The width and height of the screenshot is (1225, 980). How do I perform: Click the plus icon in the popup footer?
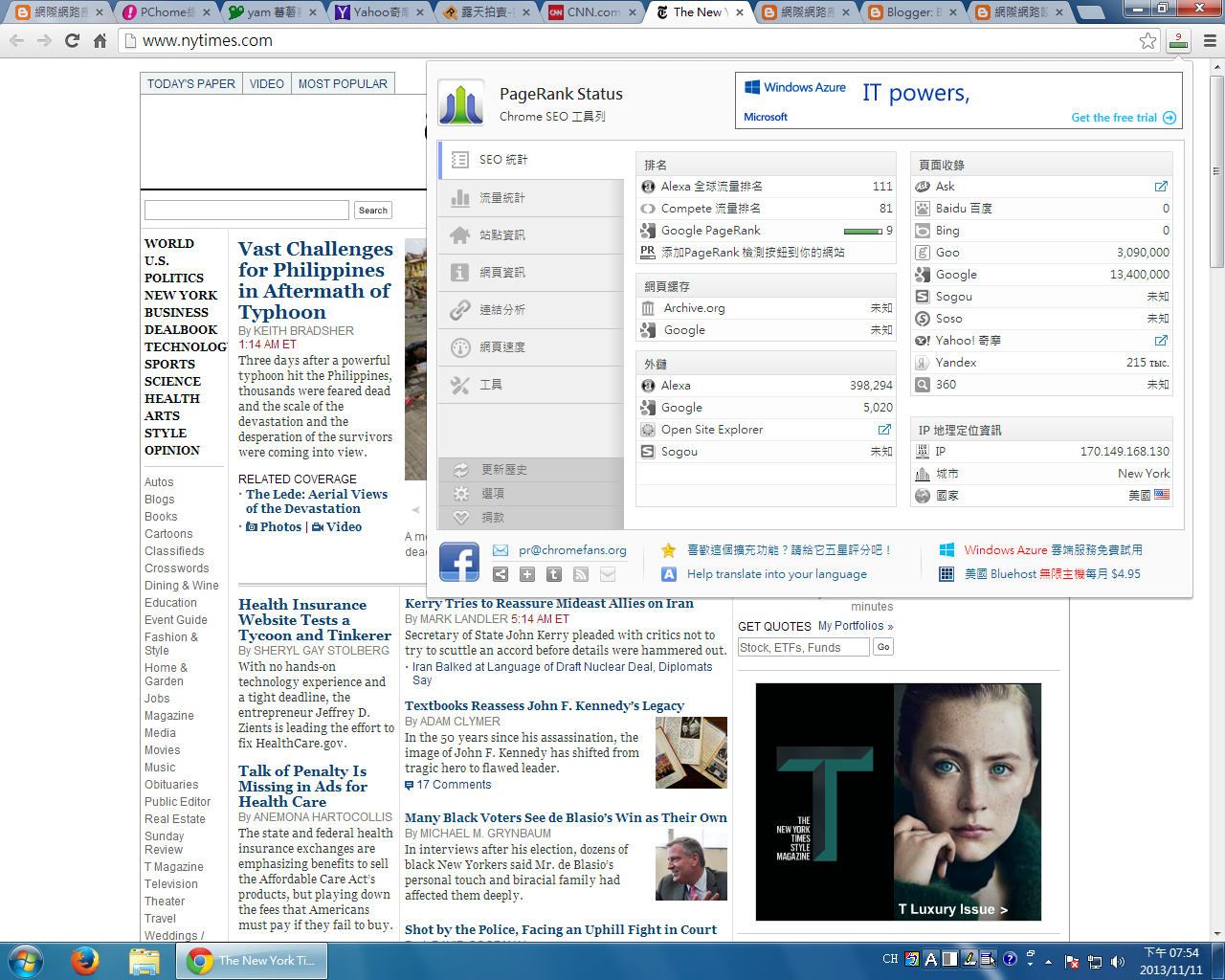click(527, 574)
